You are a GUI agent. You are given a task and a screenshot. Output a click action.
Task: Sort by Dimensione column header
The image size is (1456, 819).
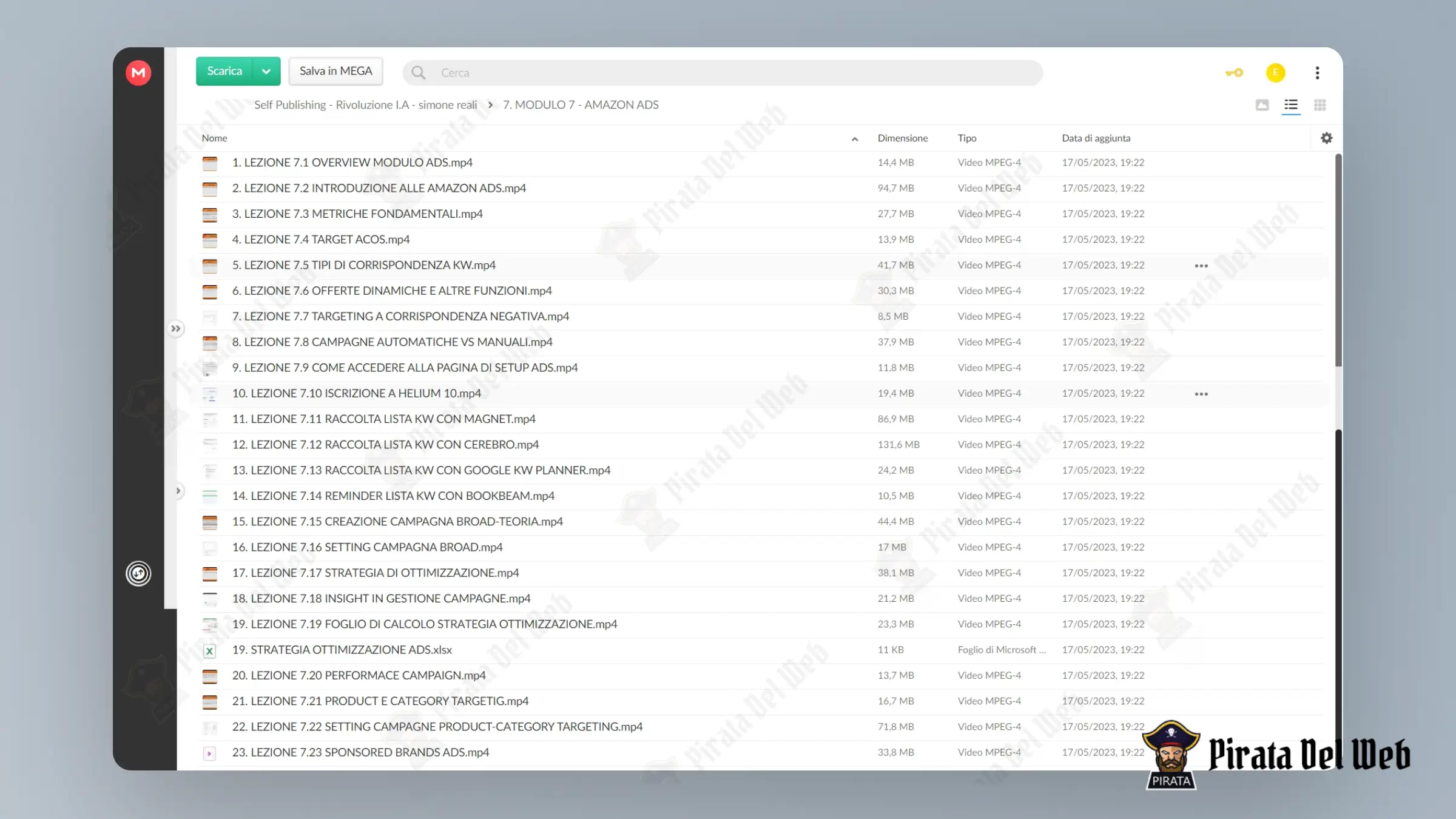(902, 138)
